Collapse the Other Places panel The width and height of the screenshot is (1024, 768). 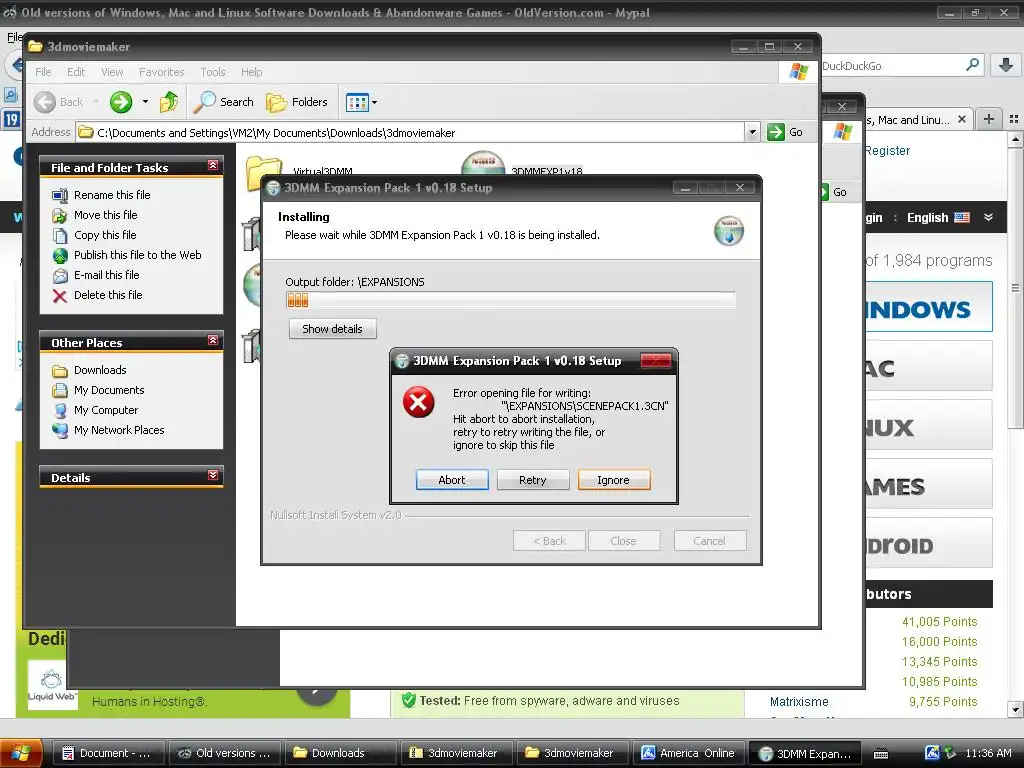point(213,340)
